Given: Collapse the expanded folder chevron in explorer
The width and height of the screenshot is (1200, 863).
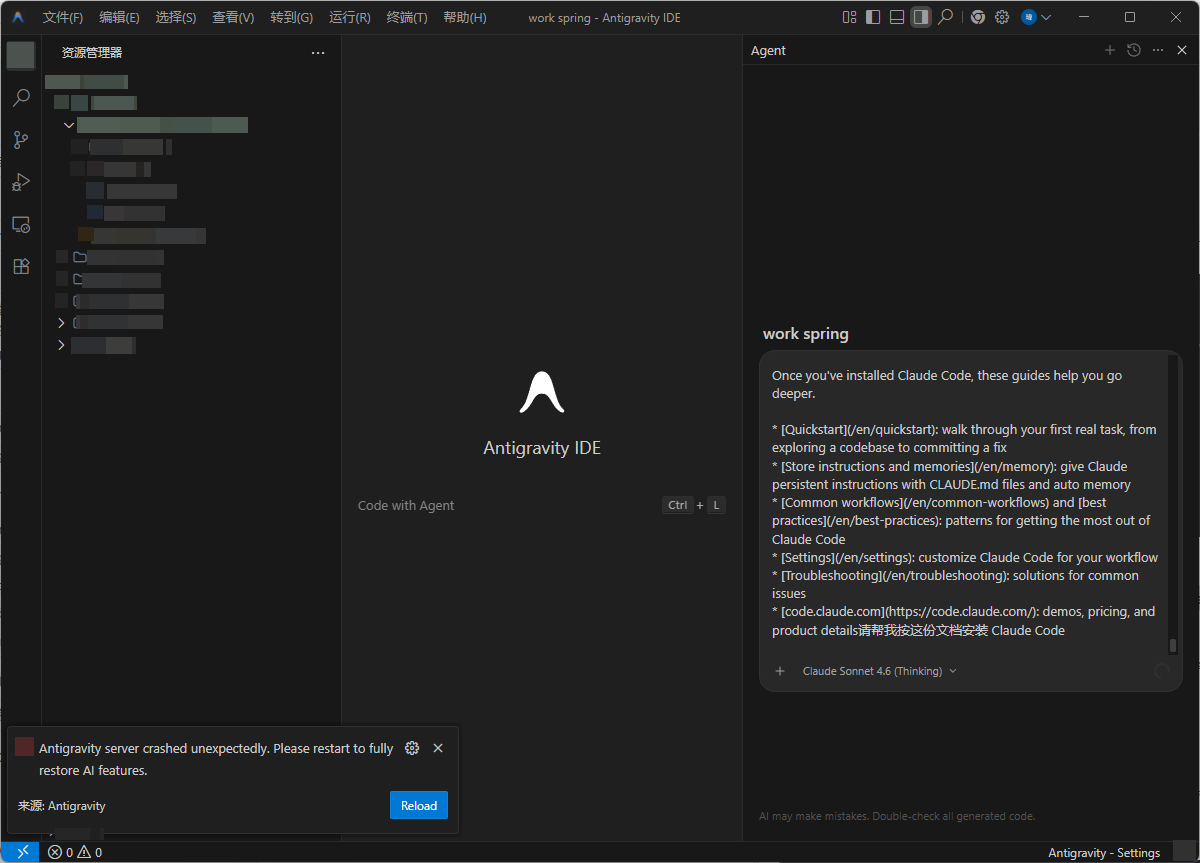Looking at the screenshot, I should tap(68, 125).
